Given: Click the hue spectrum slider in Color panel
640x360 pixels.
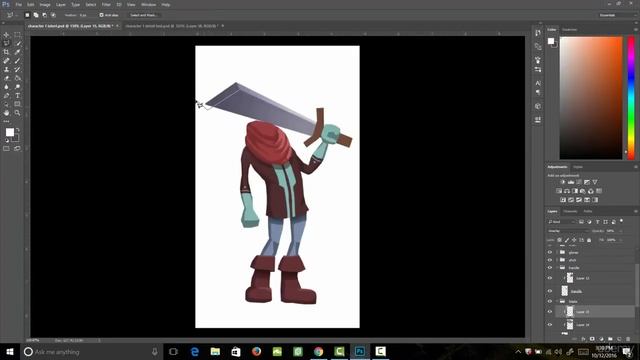Looking at the screenshot, I should pos(631,98).
